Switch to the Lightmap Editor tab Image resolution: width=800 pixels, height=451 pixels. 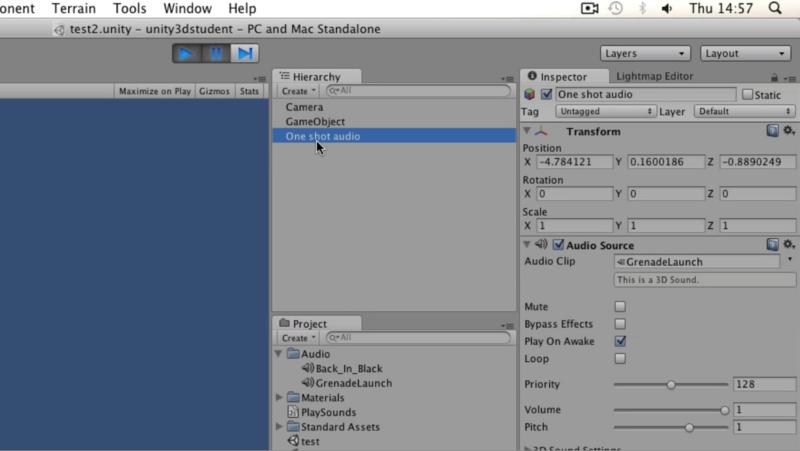pyautogui.click(x=655, y=76)
